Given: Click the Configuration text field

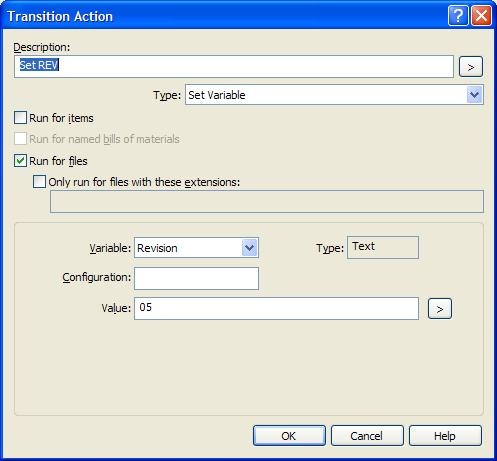Looking at the screenshot, I should 196,278.
